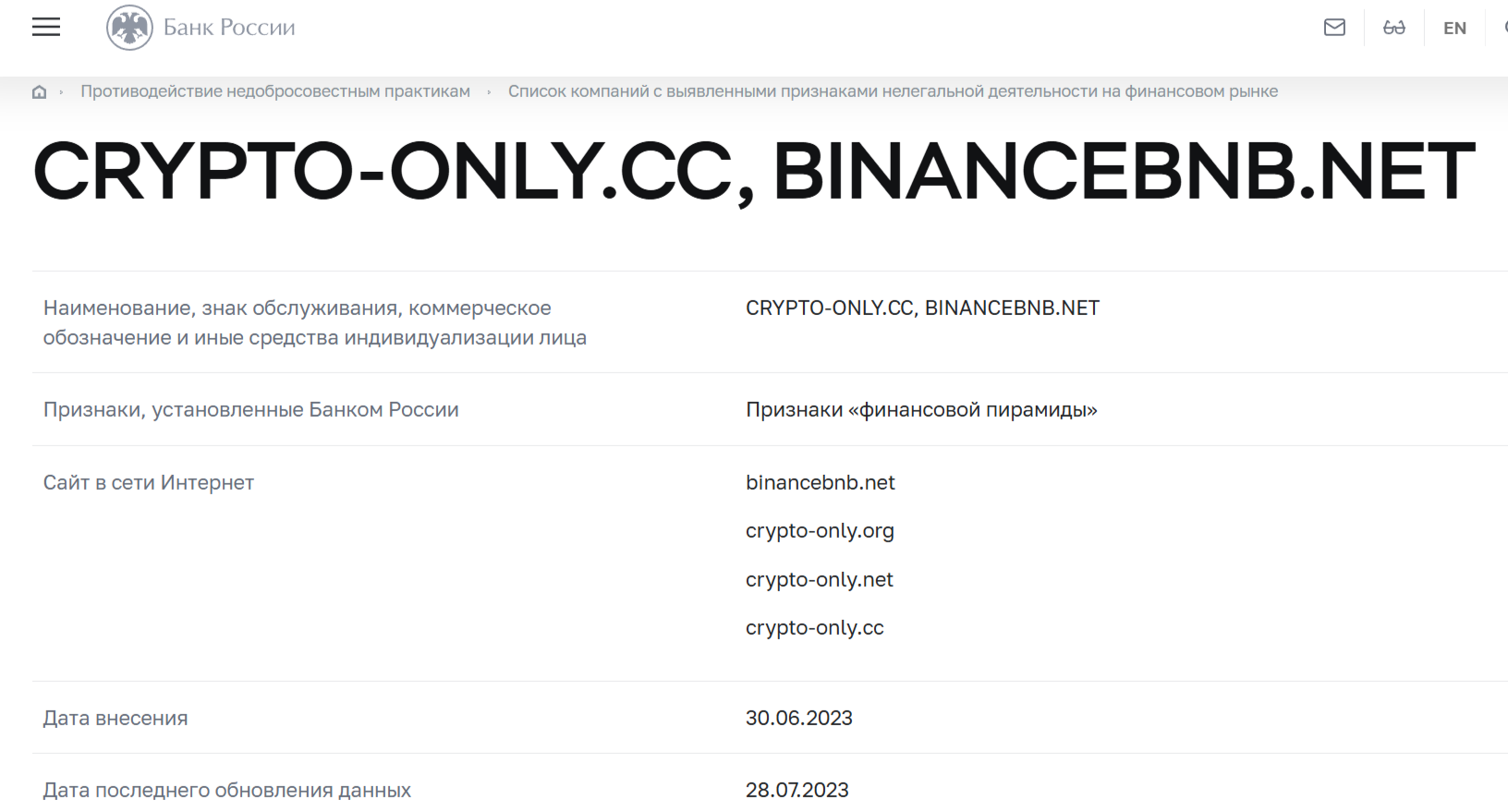Open "Список компаний с выявленными признаками" breadcrumb
The width and height of the screenshot is (1508, 812).
(893, 91)
